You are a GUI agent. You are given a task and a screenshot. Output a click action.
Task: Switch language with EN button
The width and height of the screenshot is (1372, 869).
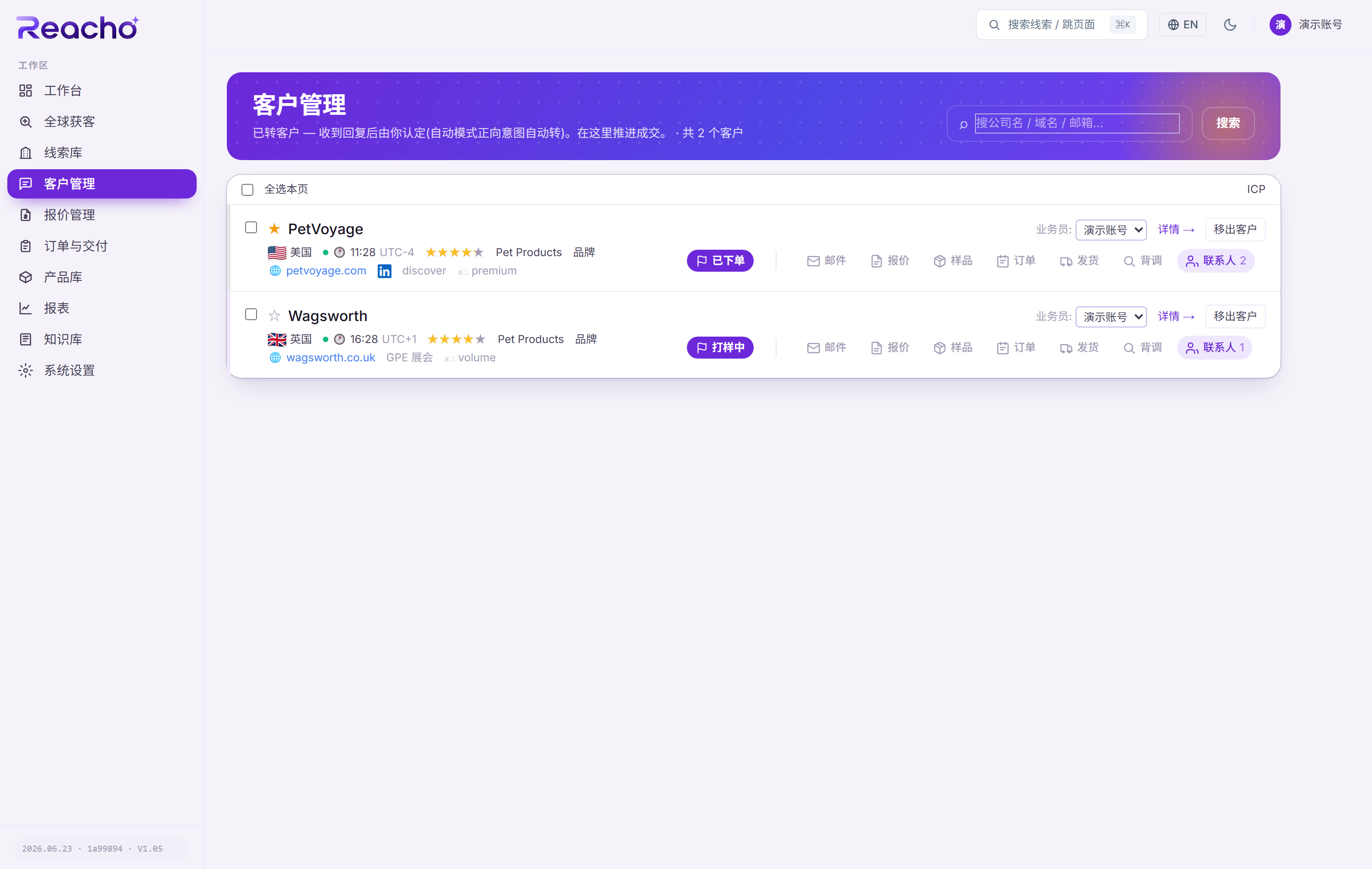click(x=1182, y=25)
